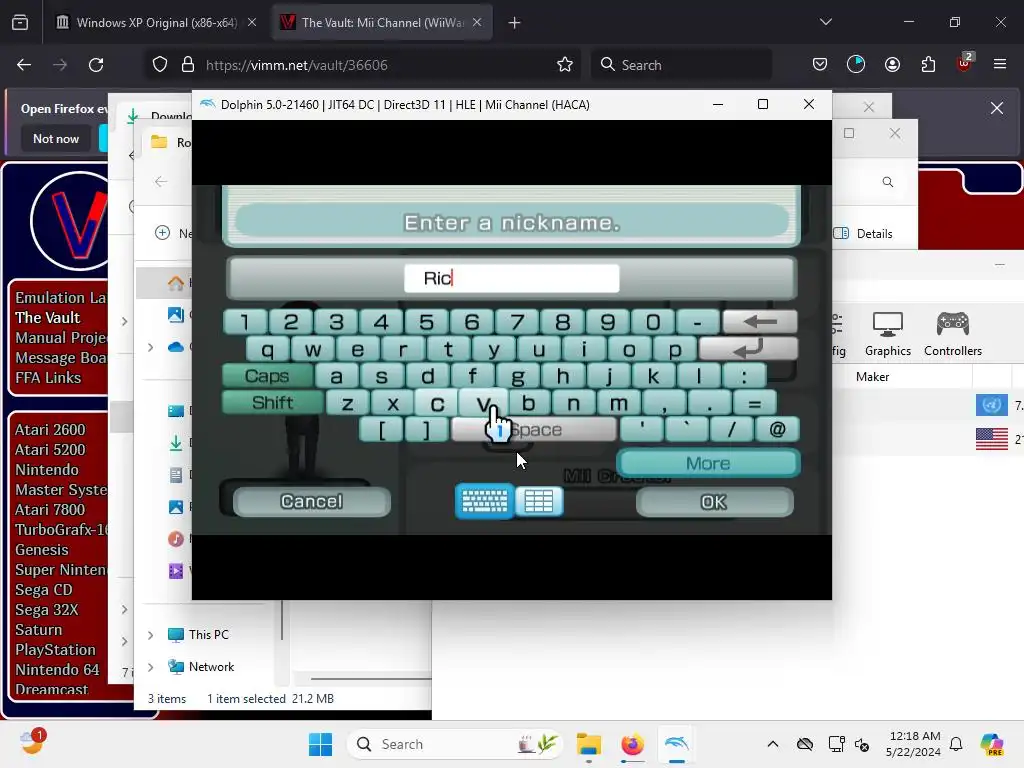Click the Firefox Search box
This screenshot has width=1024, height=768.
(682, 65)
